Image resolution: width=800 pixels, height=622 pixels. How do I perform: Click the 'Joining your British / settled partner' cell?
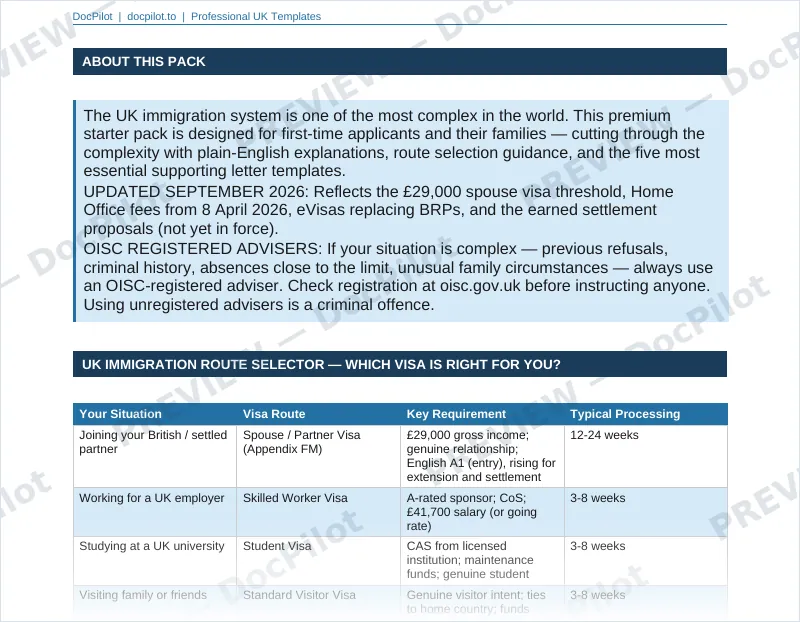155,456
